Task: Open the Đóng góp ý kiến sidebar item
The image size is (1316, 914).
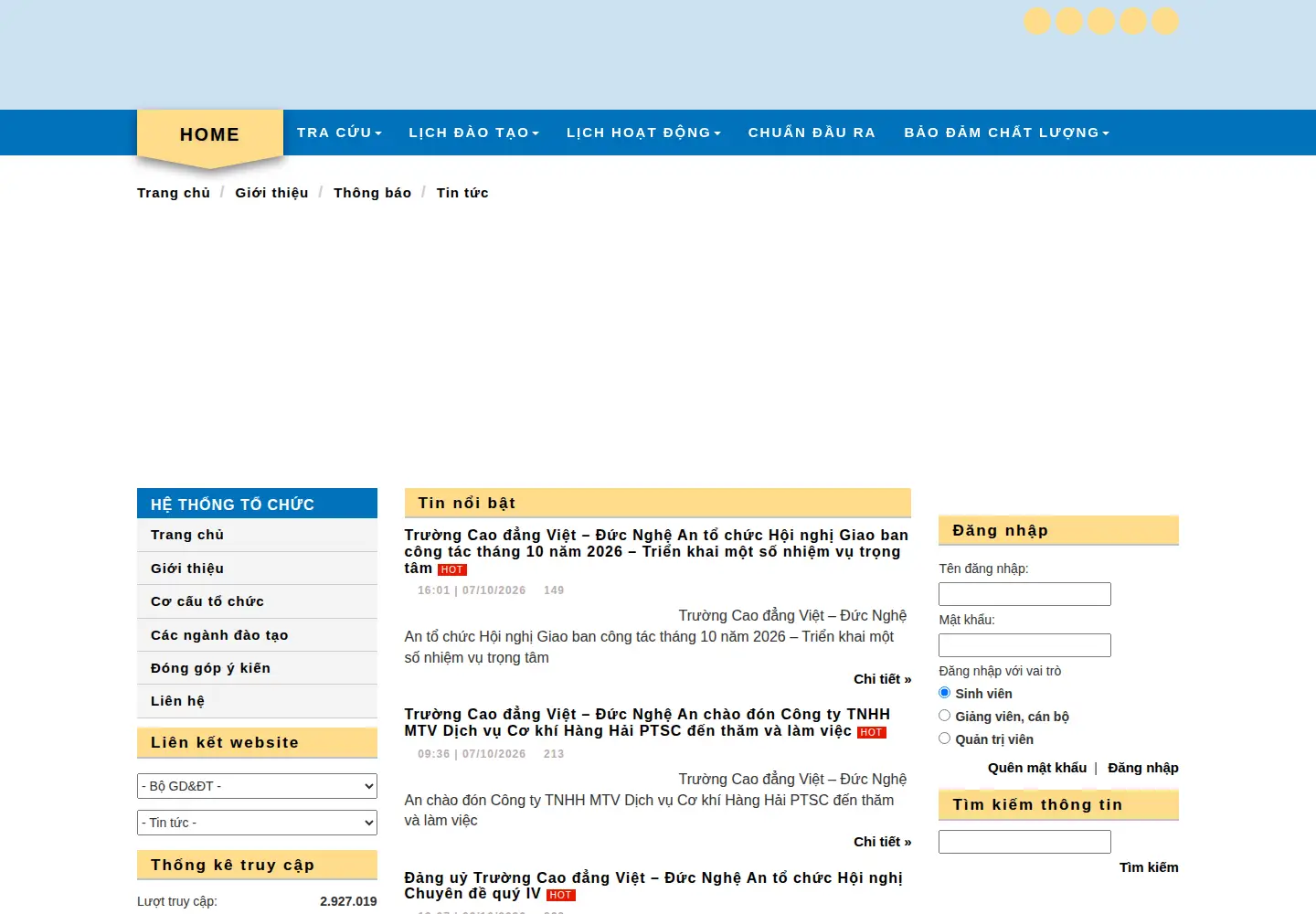Action: coord(257,668)
